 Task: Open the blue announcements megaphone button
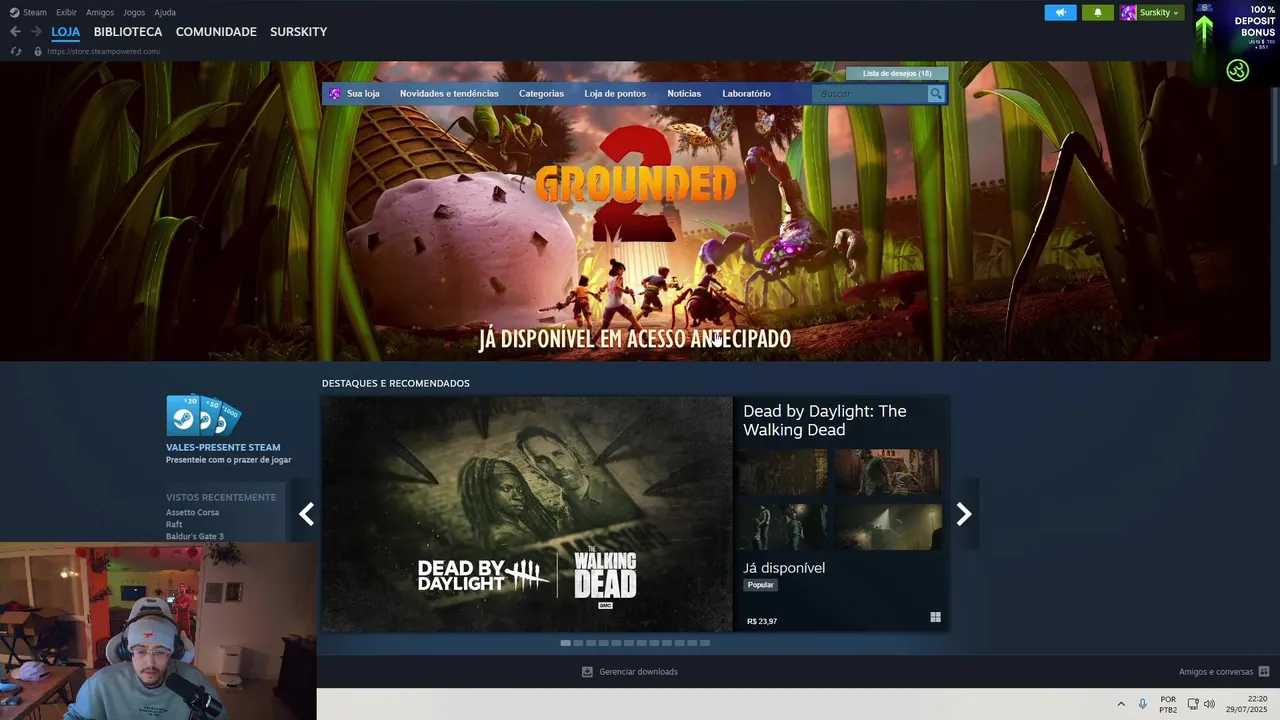pos(1060,12)
